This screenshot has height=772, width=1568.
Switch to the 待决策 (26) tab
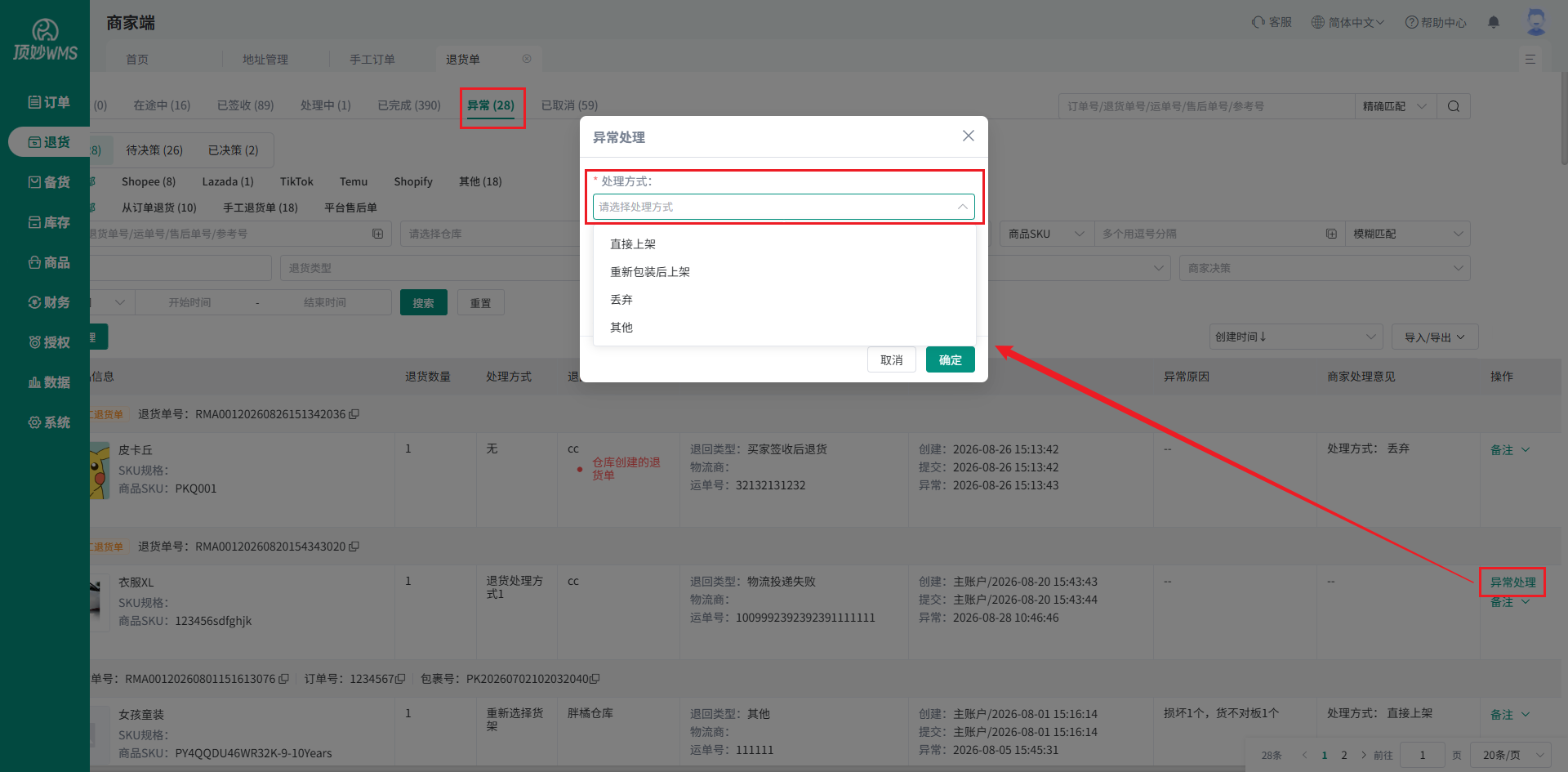(x=154, y=150)
